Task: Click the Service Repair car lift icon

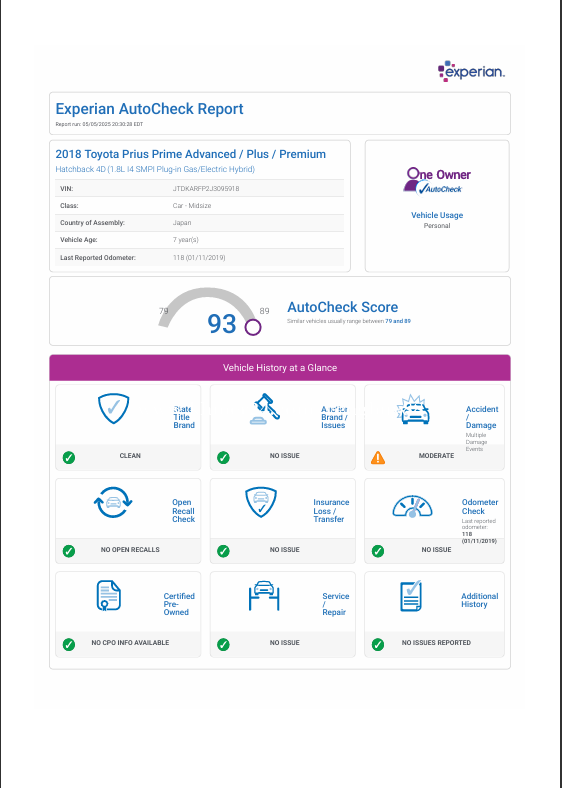Action: 264,596
